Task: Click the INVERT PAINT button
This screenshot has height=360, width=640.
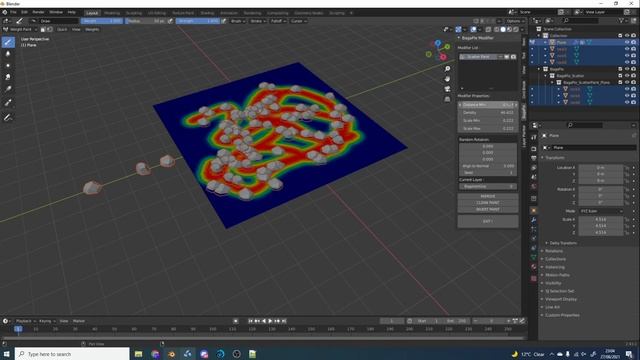Action: pos(488,209)
